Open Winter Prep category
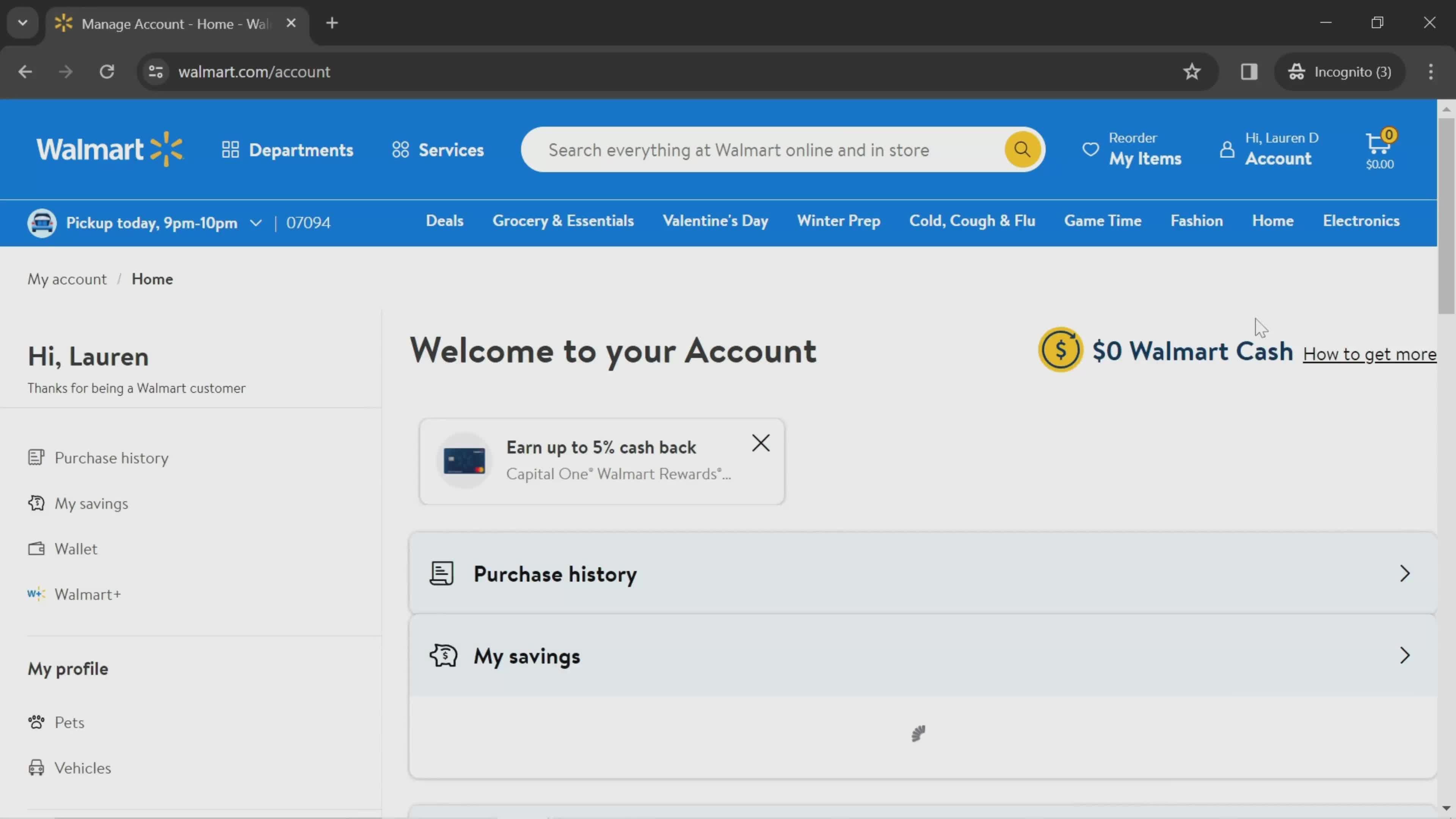The height and width of the screenshot is (819, 1456). coord(838,221)
